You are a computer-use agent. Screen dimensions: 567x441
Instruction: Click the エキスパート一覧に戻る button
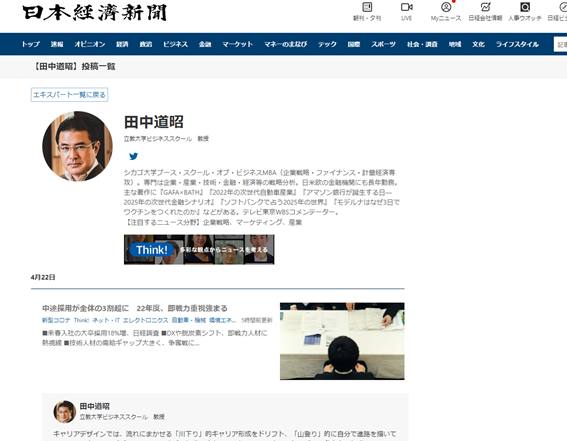coord(69,95)
